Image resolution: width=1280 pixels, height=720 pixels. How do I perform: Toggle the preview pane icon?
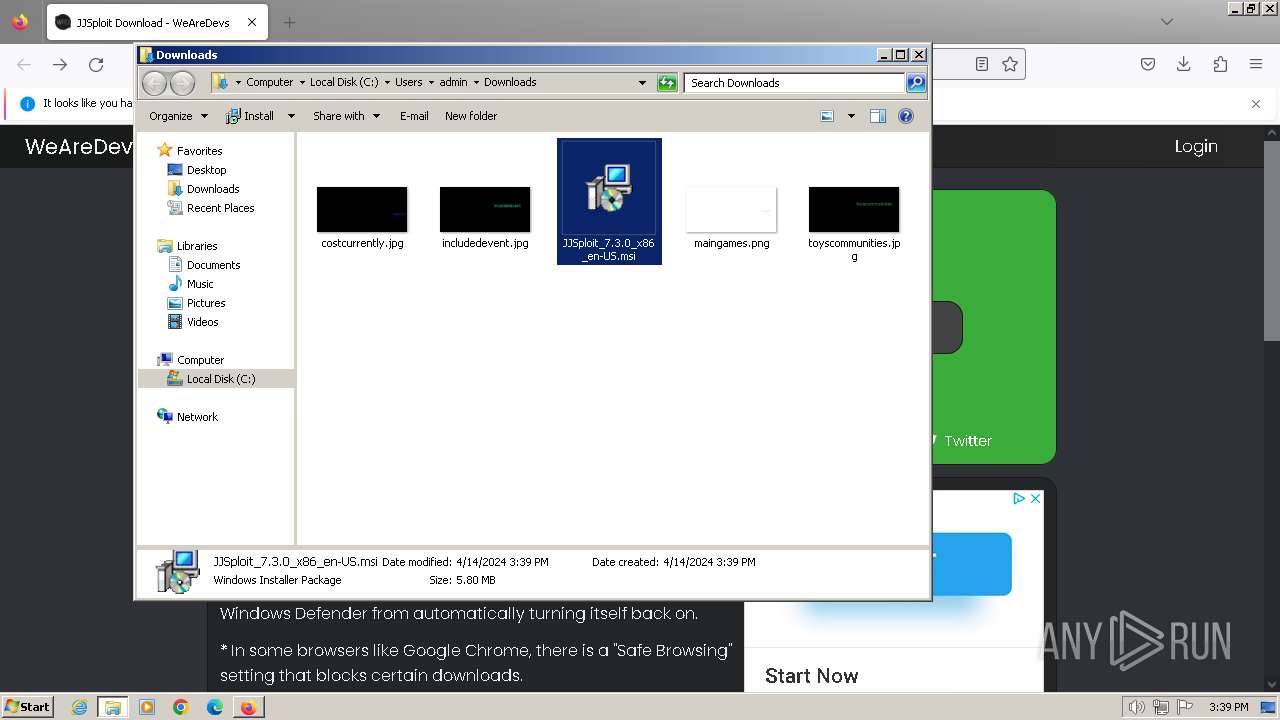coord(878,116)
